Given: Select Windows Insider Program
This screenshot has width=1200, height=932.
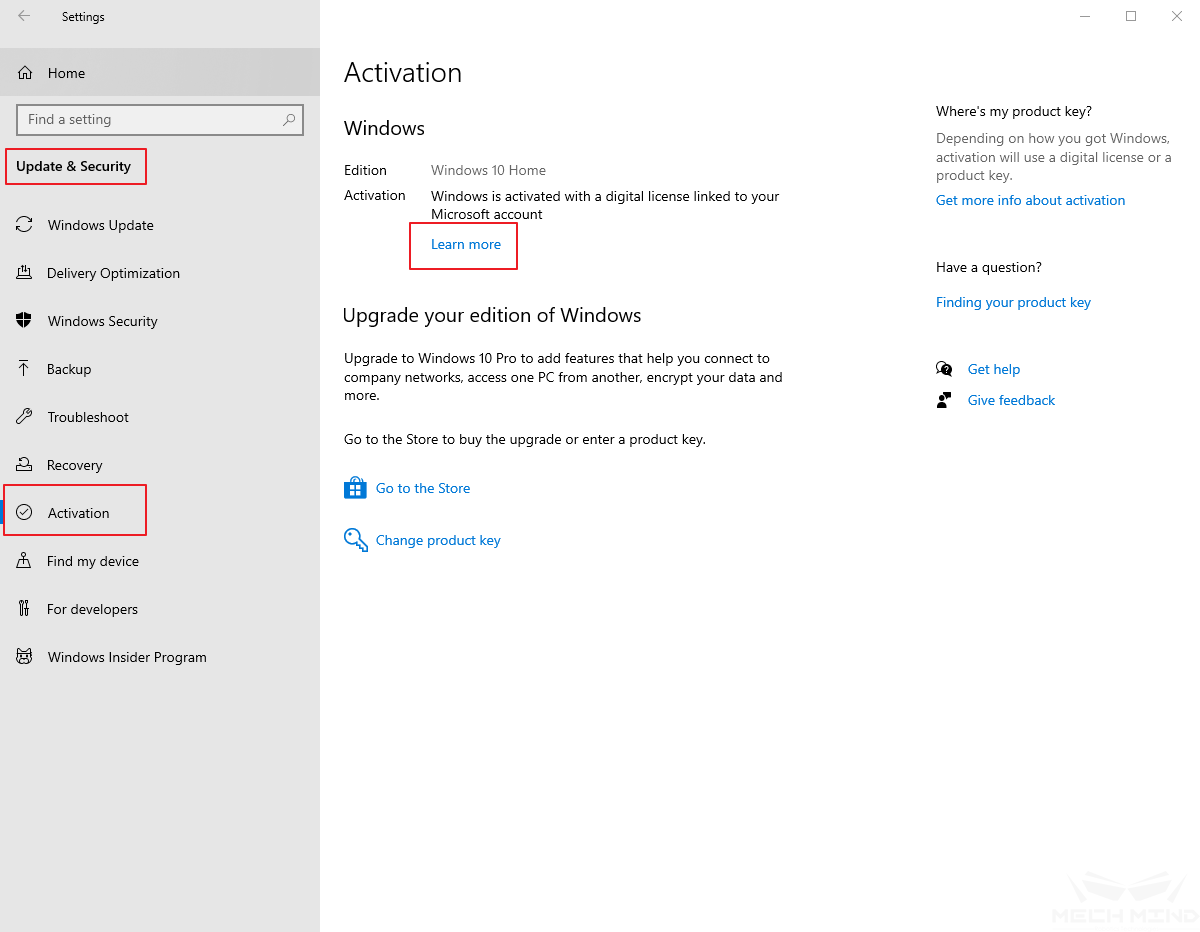Looking at the screenshot, I should click(x=127, y=657).
